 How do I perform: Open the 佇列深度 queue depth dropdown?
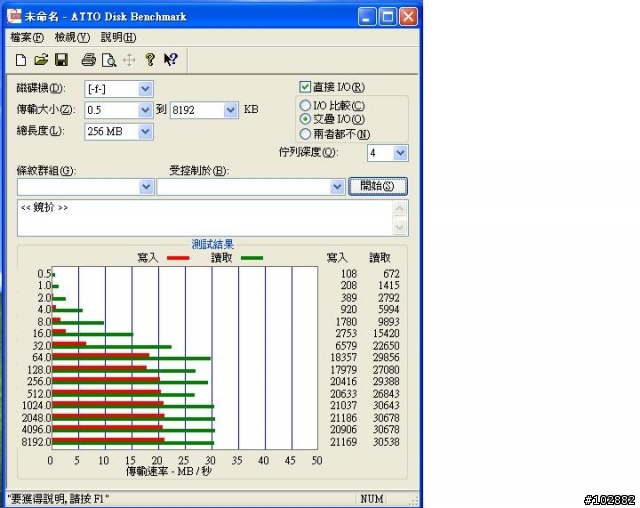coord(400,153)
